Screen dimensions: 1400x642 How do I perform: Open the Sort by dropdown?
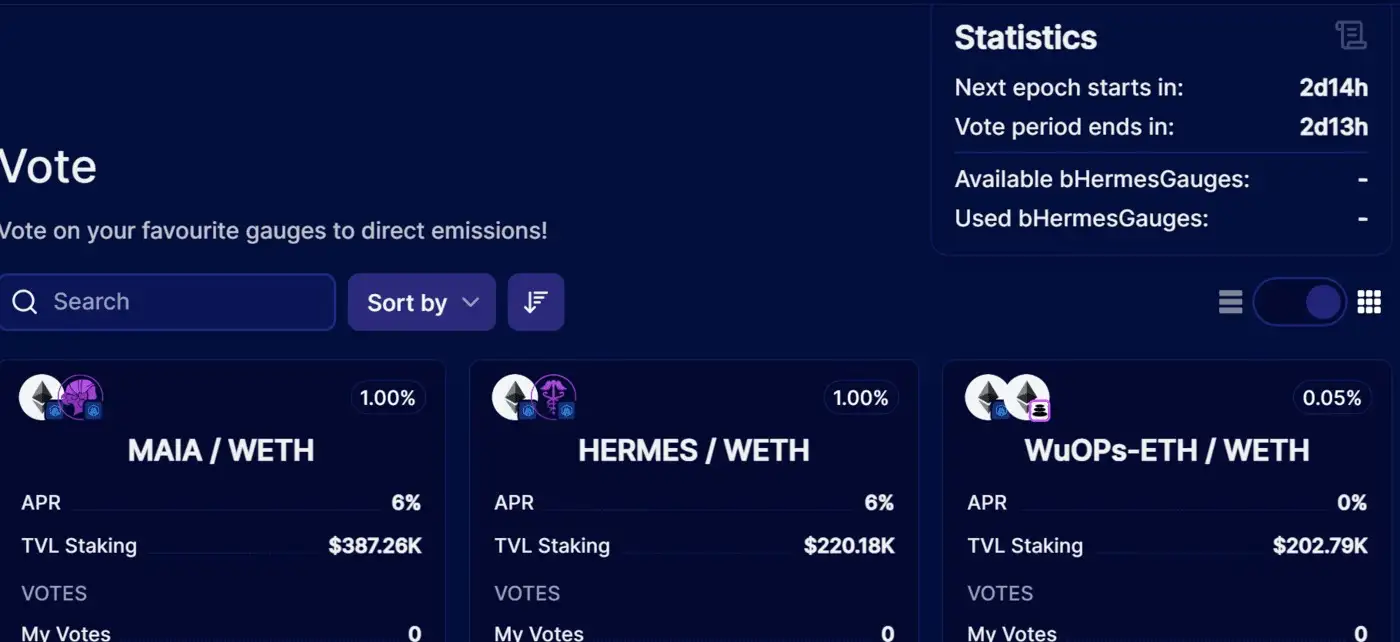tap(421, 302)
